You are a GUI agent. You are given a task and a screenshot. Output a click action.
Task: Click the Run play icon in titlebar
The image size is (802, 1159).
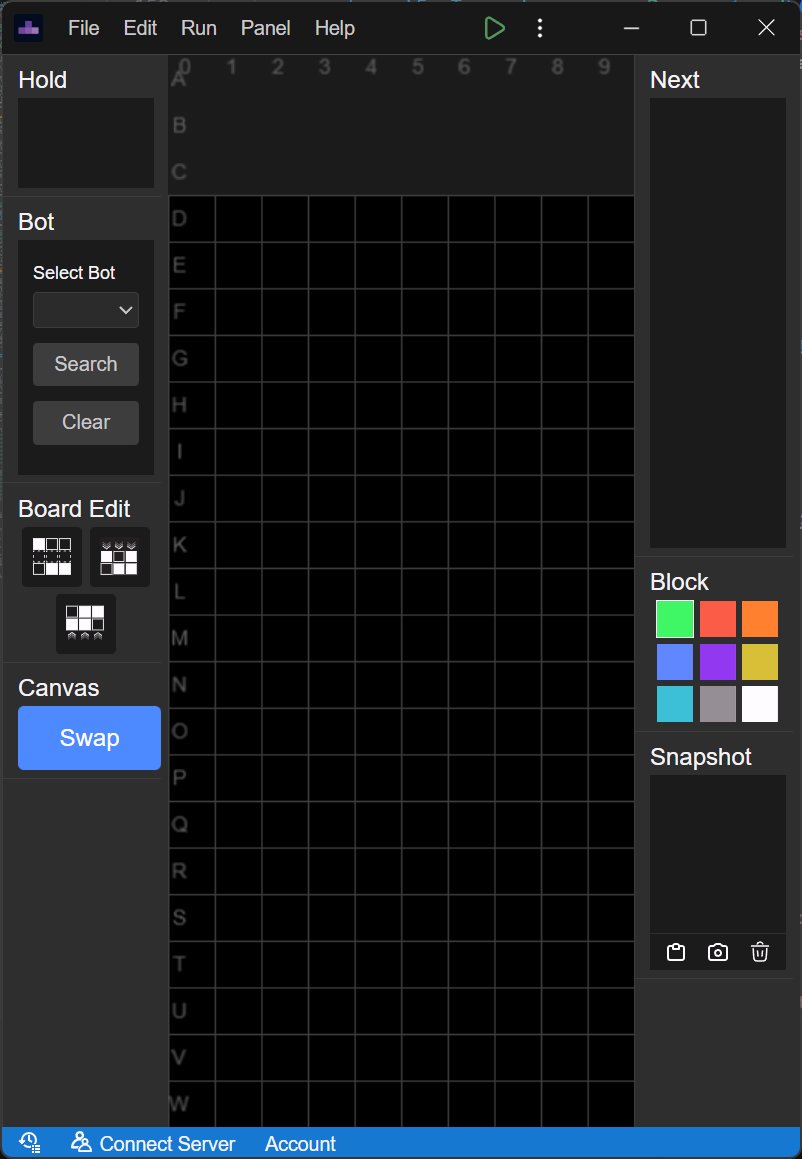(x=495, y=27)
